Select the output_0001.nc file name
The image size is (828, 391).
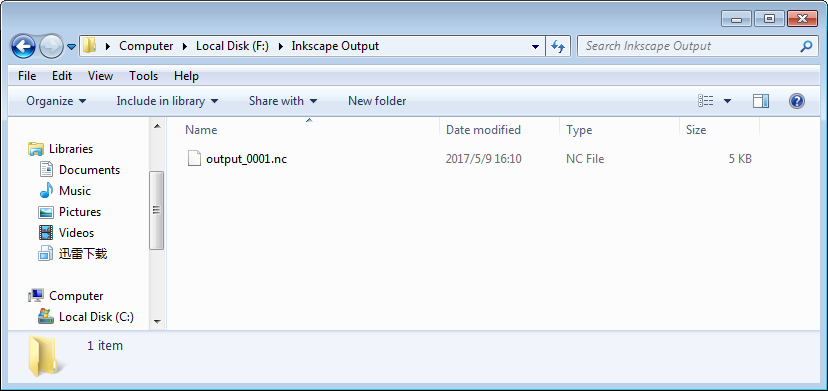247,159
